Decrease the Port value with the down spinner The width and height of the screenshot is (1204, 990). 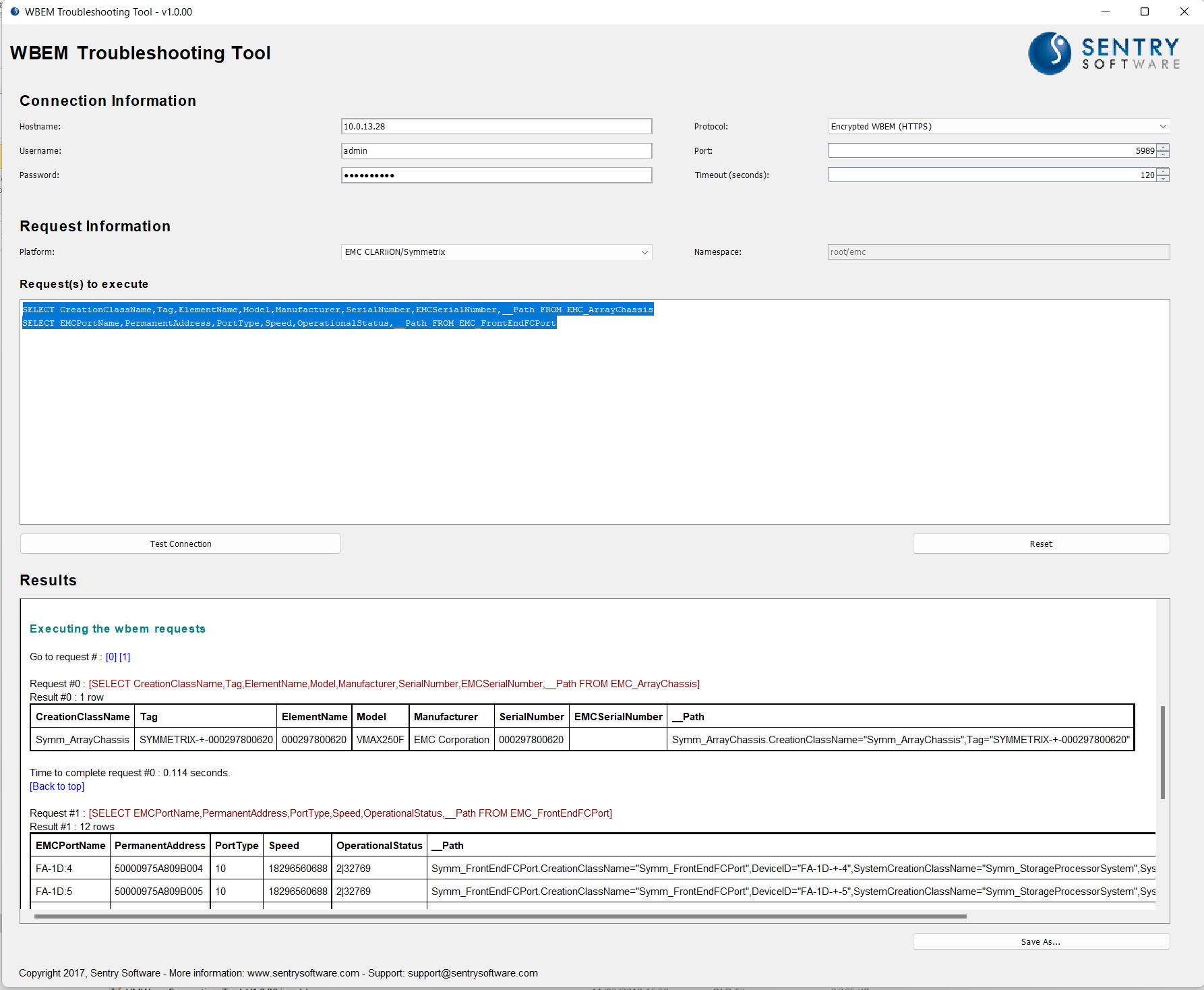[x=1163, y=154]
